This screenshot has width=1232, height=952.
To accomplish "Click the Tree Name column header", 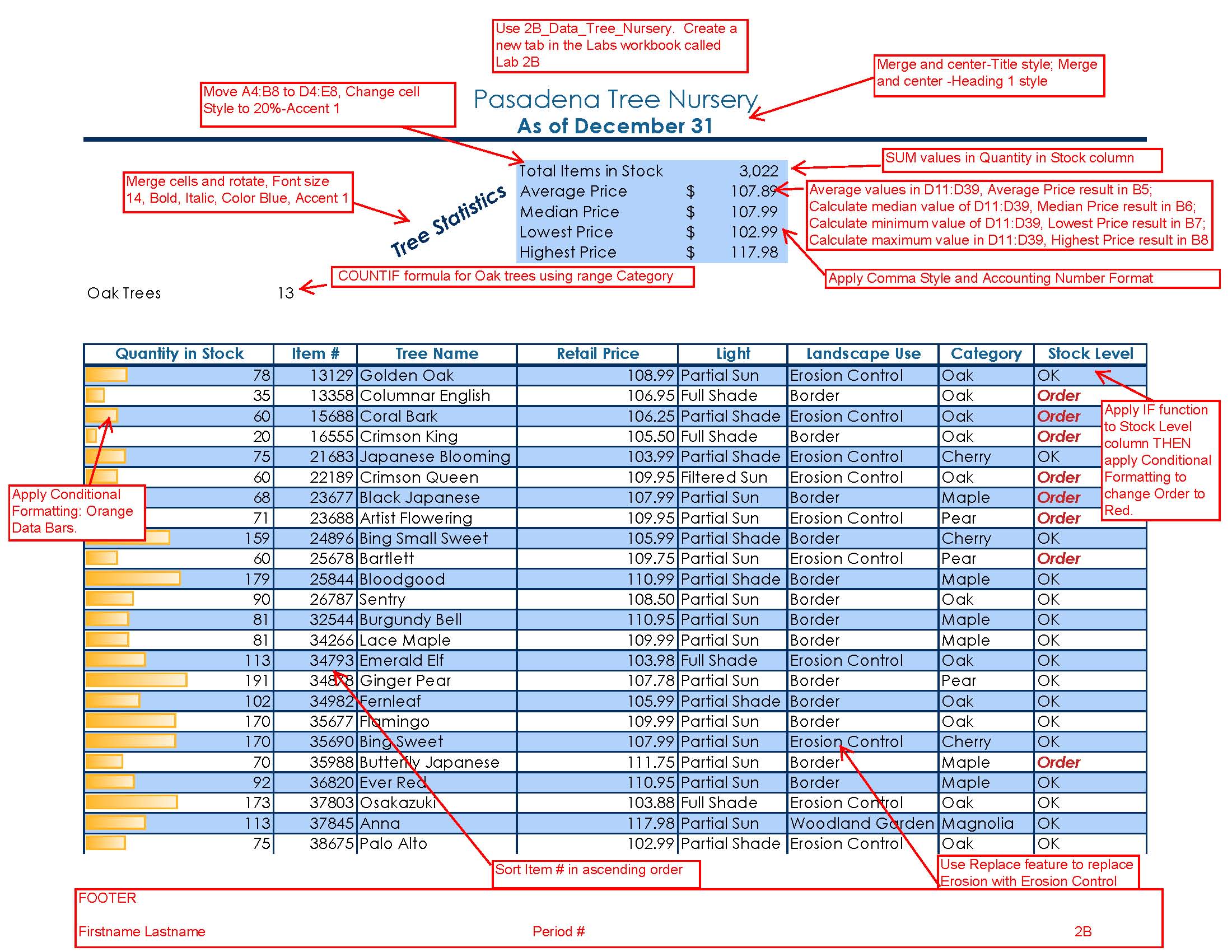I will point(437,353).
